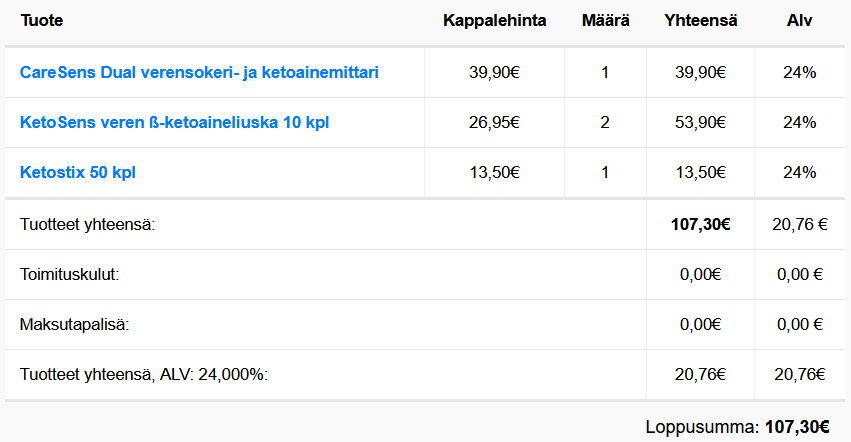Click the 39,90€ Kappalehinta cell for CareSens
Image resolution: width=851 pixels, height=442 pixels.
(x=494, y=72)
